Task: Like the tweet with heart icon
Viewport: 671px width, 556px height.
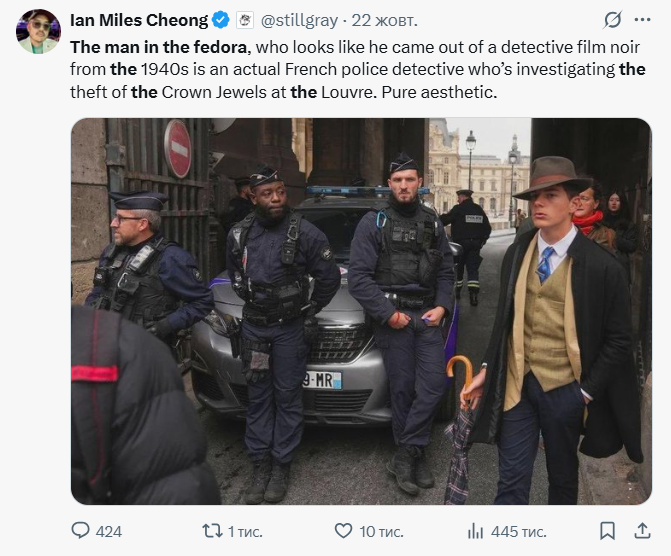Action: pos(343,531)
